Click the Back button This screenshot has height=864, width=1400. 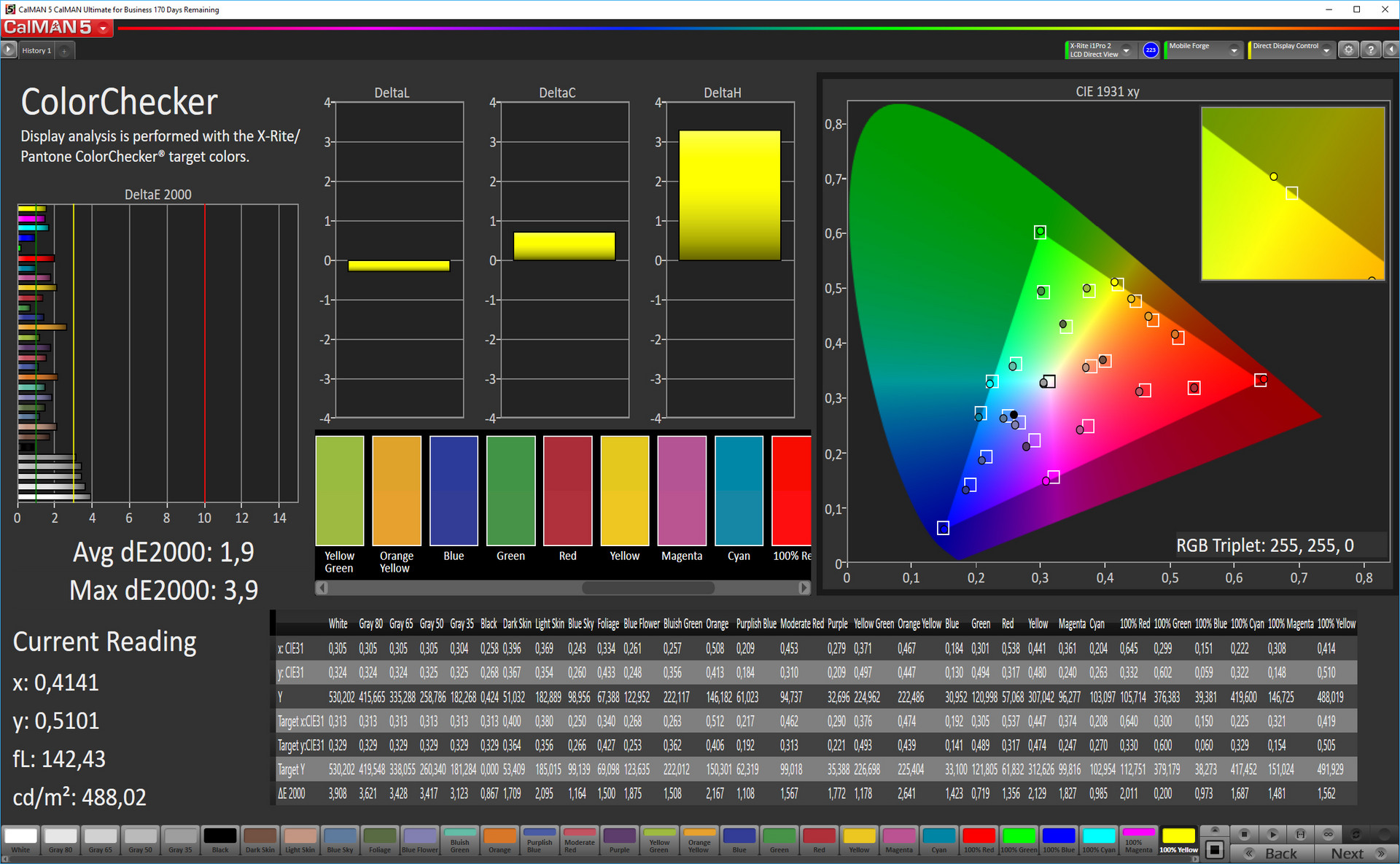pyautogui.click(x=1272, y=854)
